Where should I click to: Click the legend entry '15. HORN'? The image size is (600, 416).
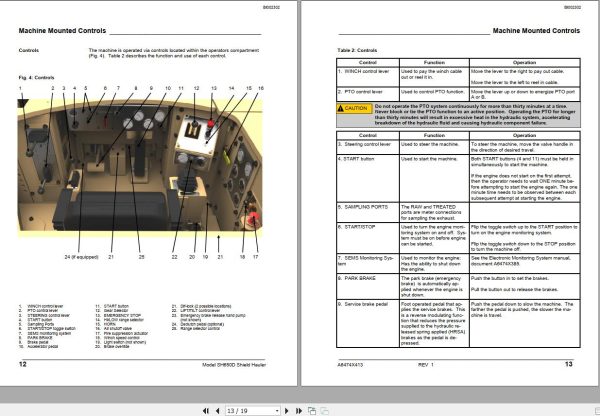[105, 324]
